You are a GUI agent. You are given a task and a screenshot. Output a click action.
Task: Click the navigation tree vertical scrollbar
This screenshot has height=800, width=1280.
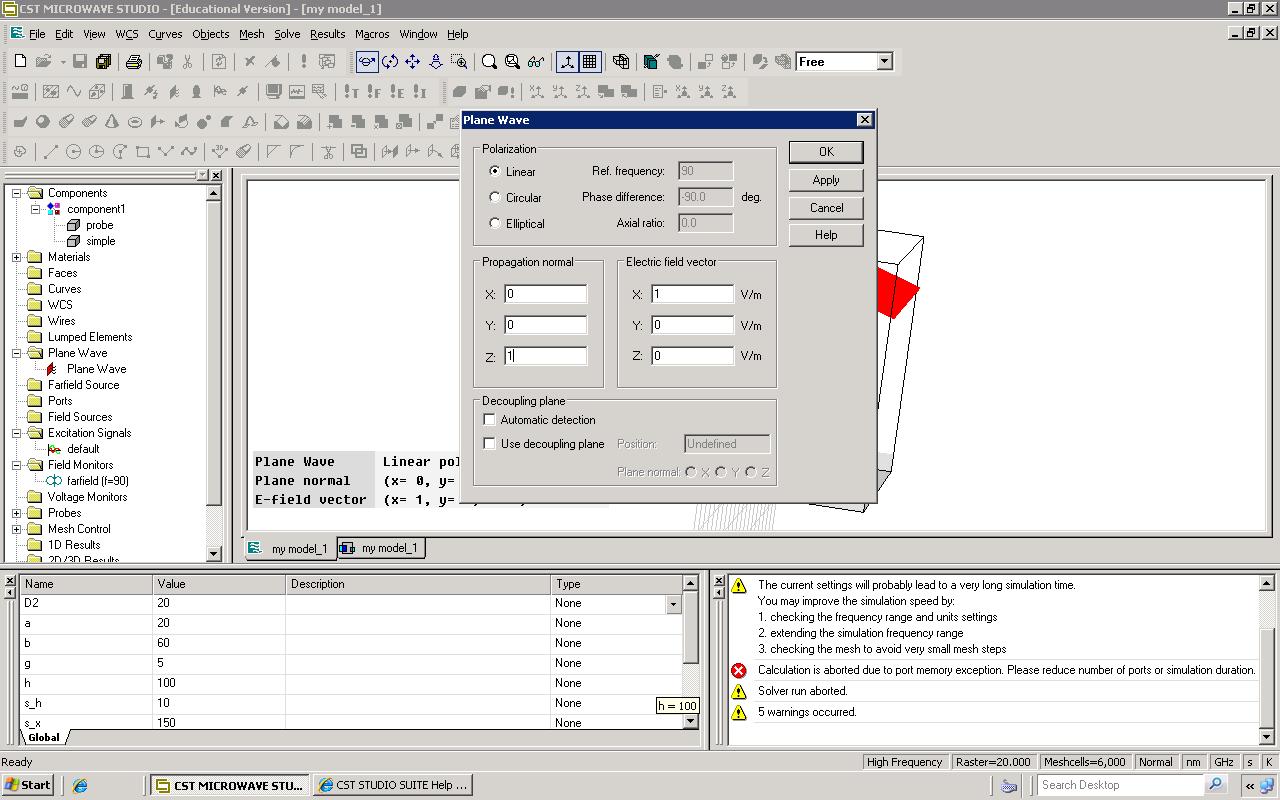pos(214,374)
